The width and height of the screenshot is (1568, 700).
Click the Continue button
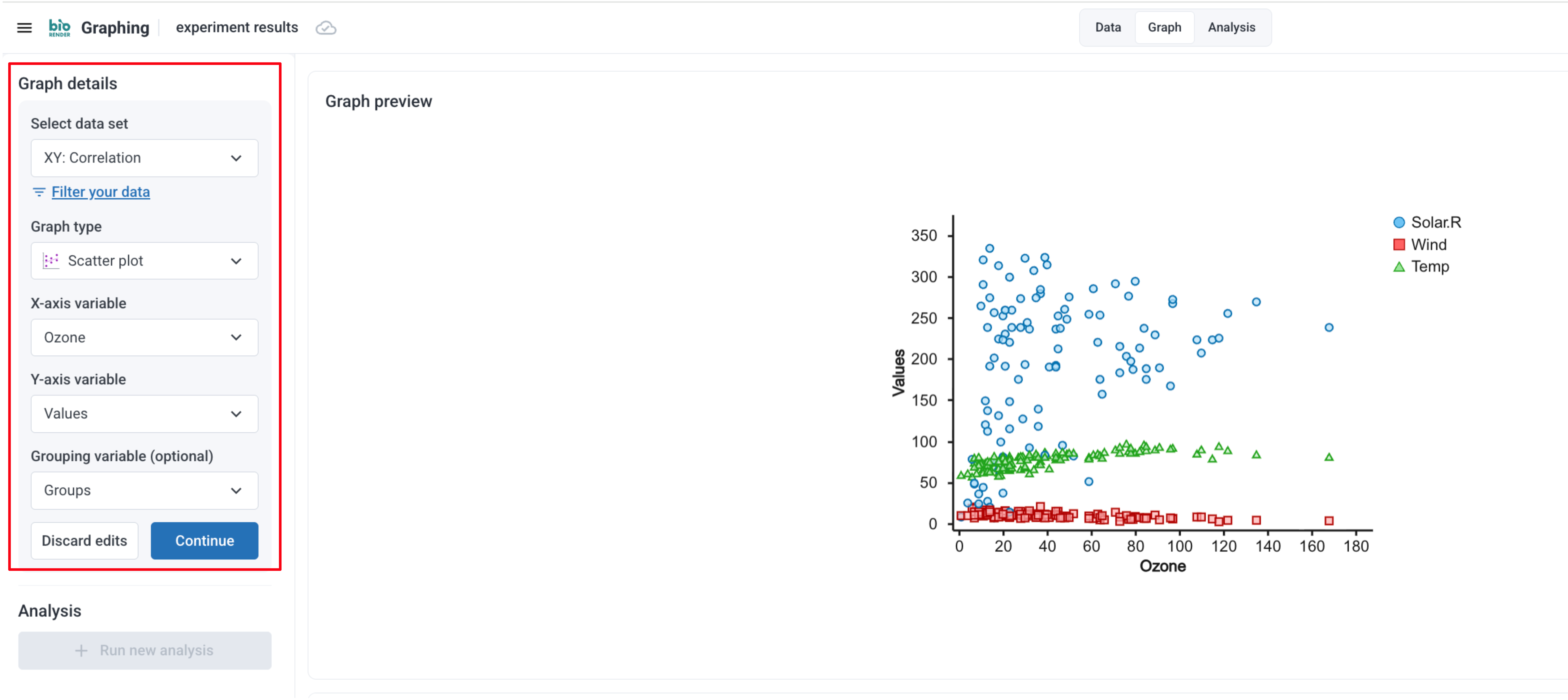coord(205,541)
